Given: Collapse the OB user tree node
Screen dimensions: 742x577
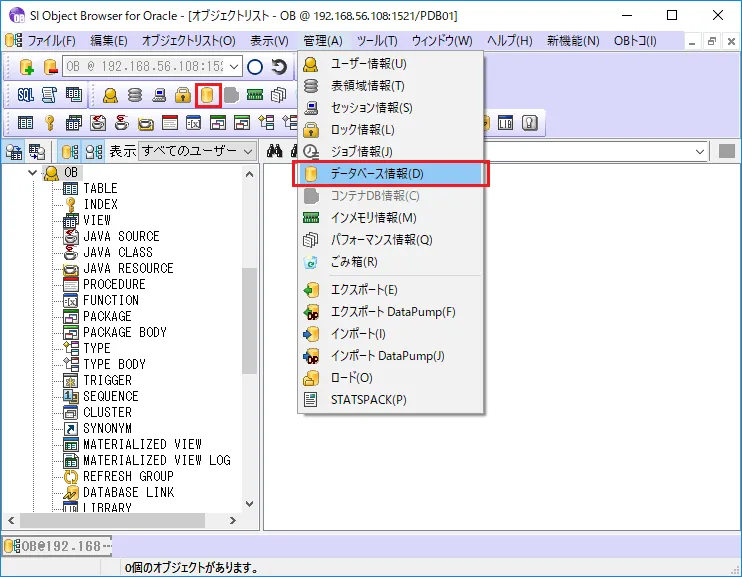Looking at the screenshot, I should 32,173.
